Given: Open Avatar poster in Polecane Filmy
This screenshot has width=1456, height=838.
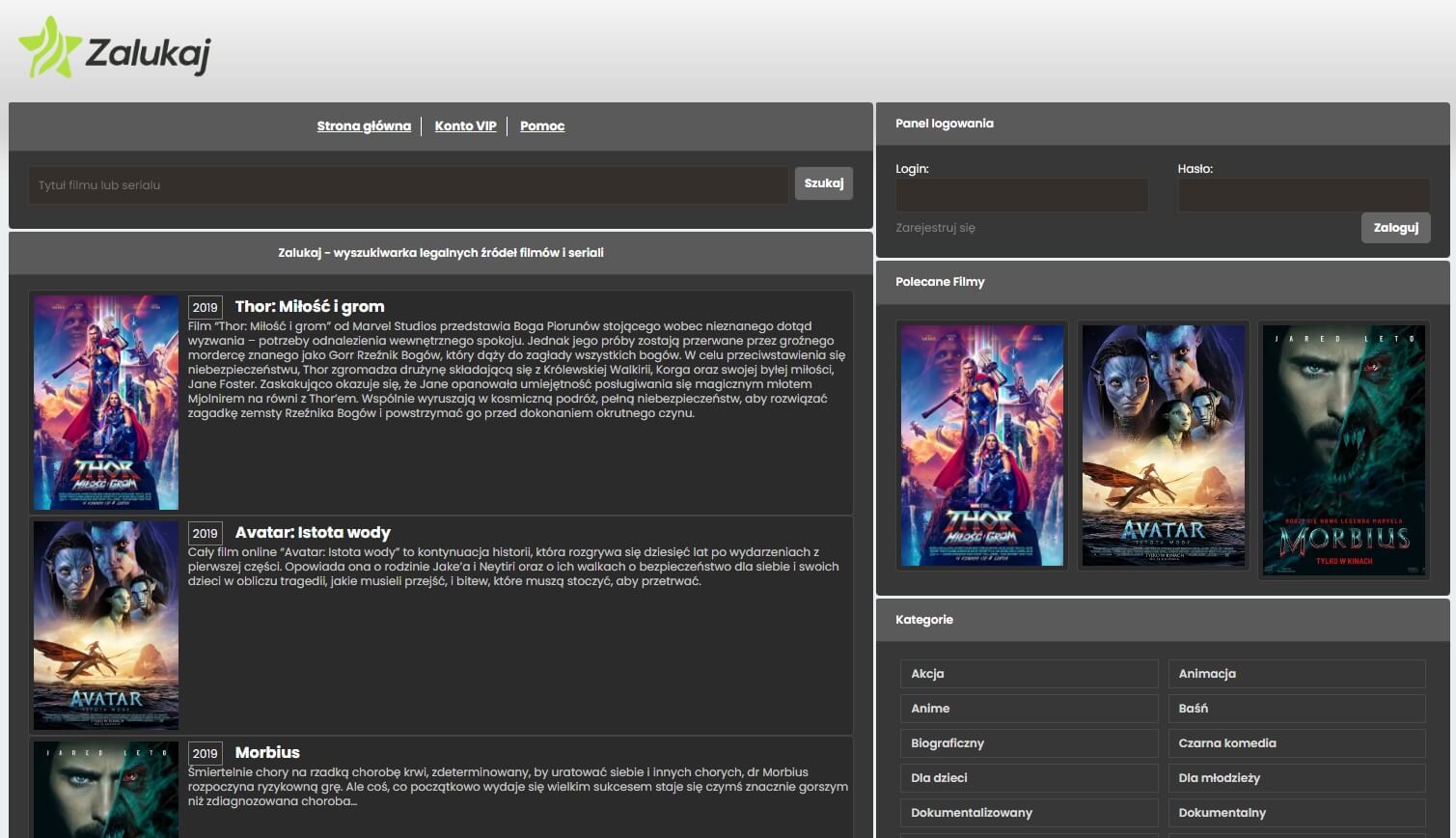Looking at the screenshot, I should coord(1163,445).
